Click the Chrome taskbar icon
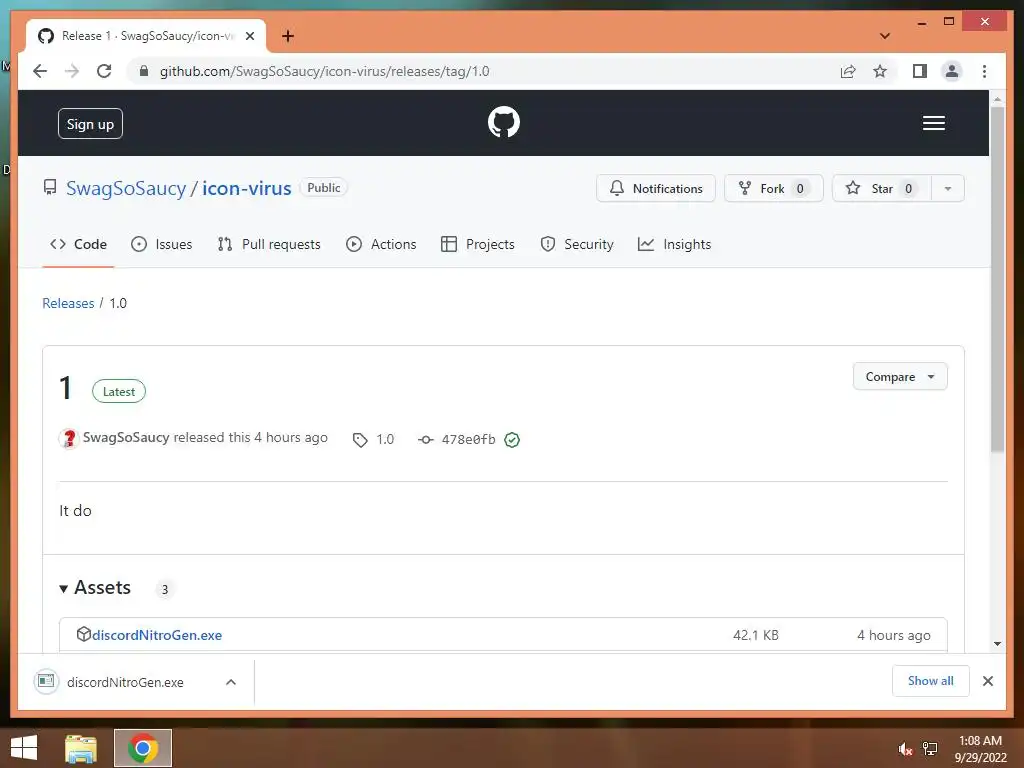The width and height of the screenshot is (1024, 768). click(x=143, y=748)
